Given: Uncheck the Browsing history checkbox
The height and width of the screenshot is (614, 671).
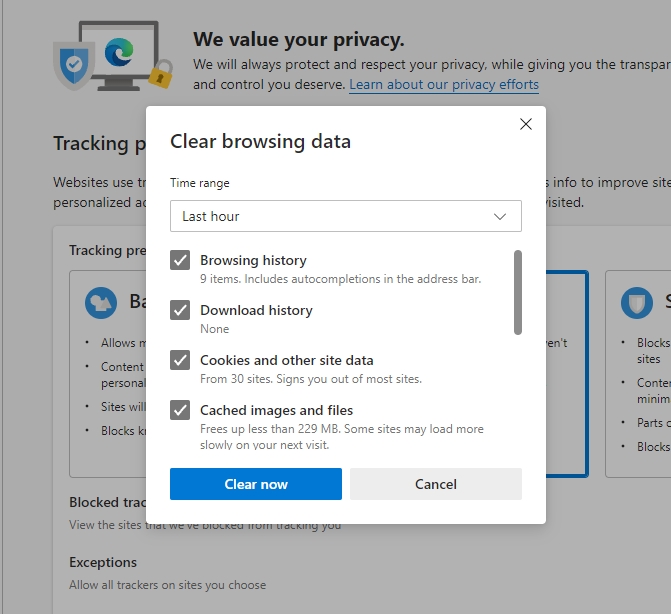Looking at the screenshot, I should tap(180, 260).
